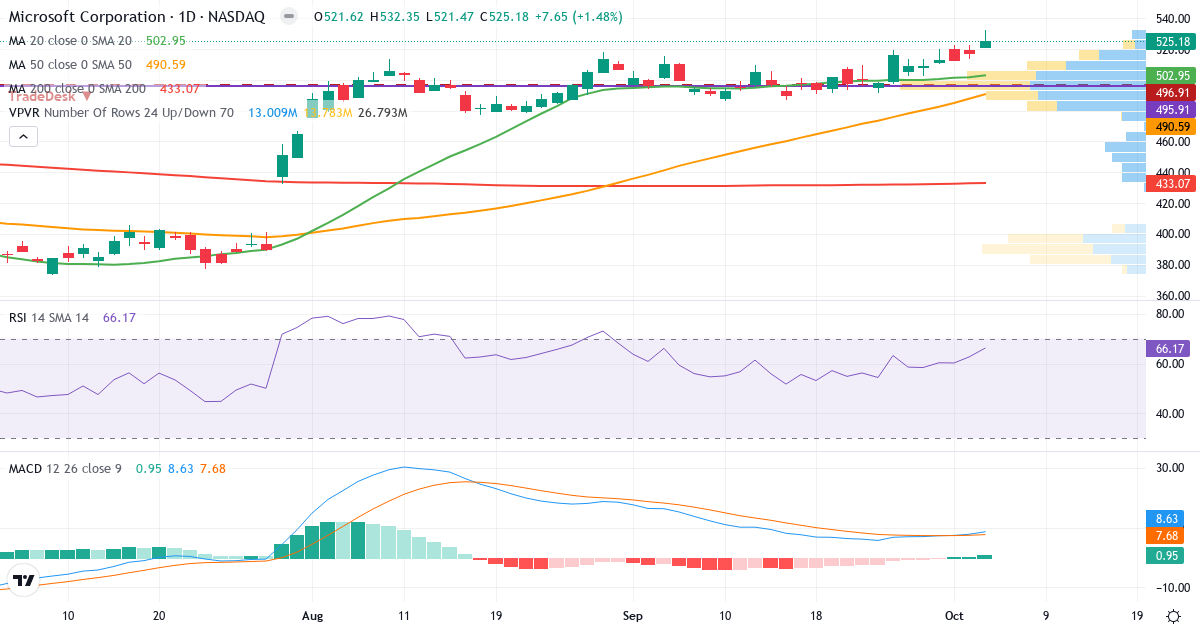This screenshot has height=630, width=1200.
Task: Click the MA 20 value 502.95 in legend
Action: click(x=166, y=41)
